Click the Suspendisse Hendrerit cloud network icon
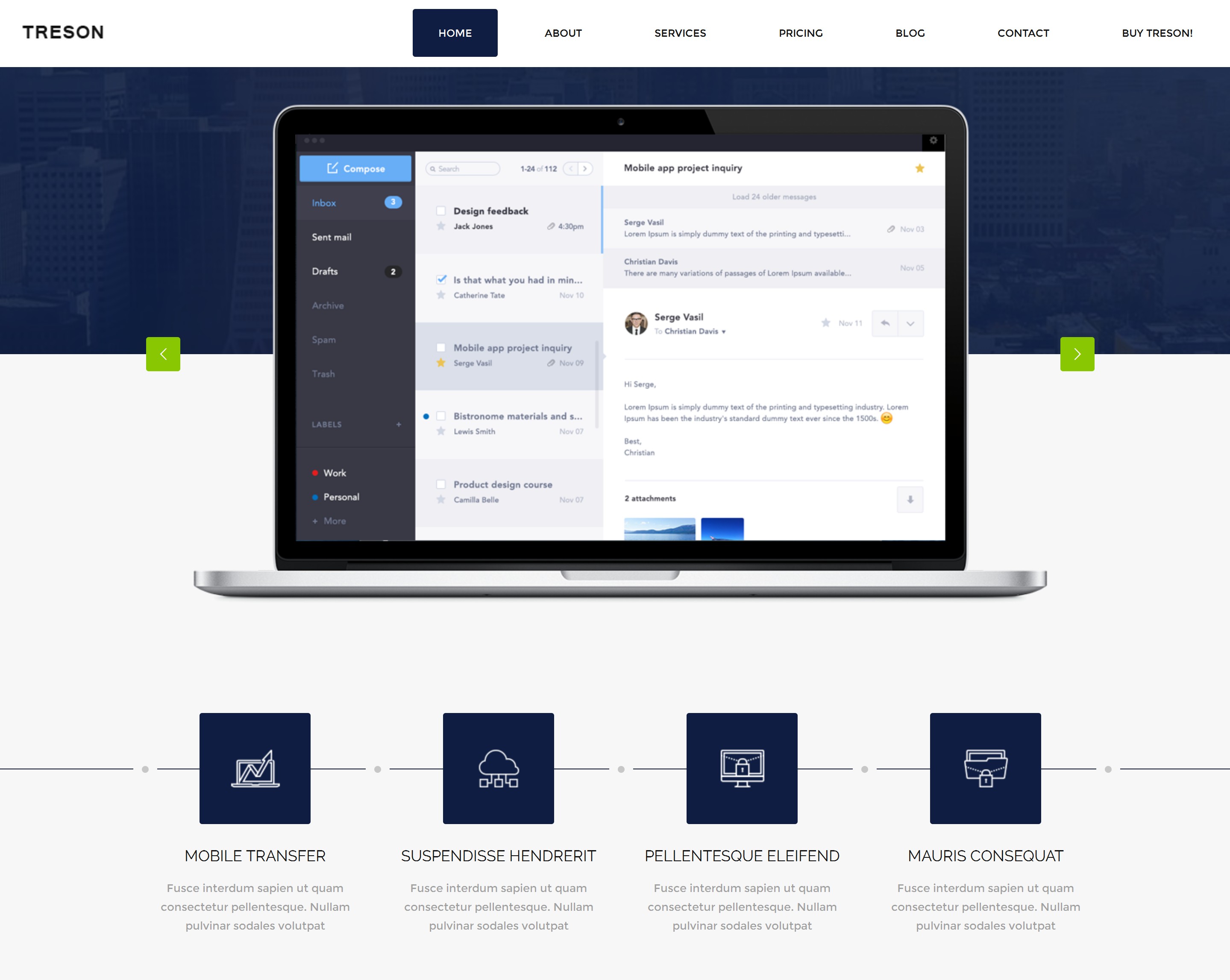1230x980 pixels. pos(498,768)
